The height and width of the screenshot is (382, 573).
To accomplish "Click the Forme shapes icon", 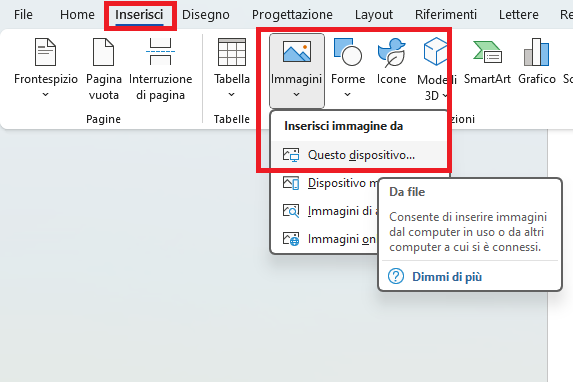I will point(348,52).
